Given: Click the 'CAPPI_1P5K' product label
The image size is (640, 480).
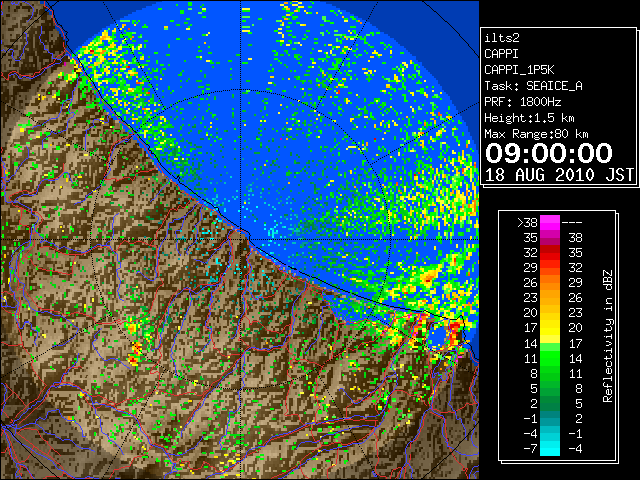Looking at the screenshot, I should pos(519,70).
